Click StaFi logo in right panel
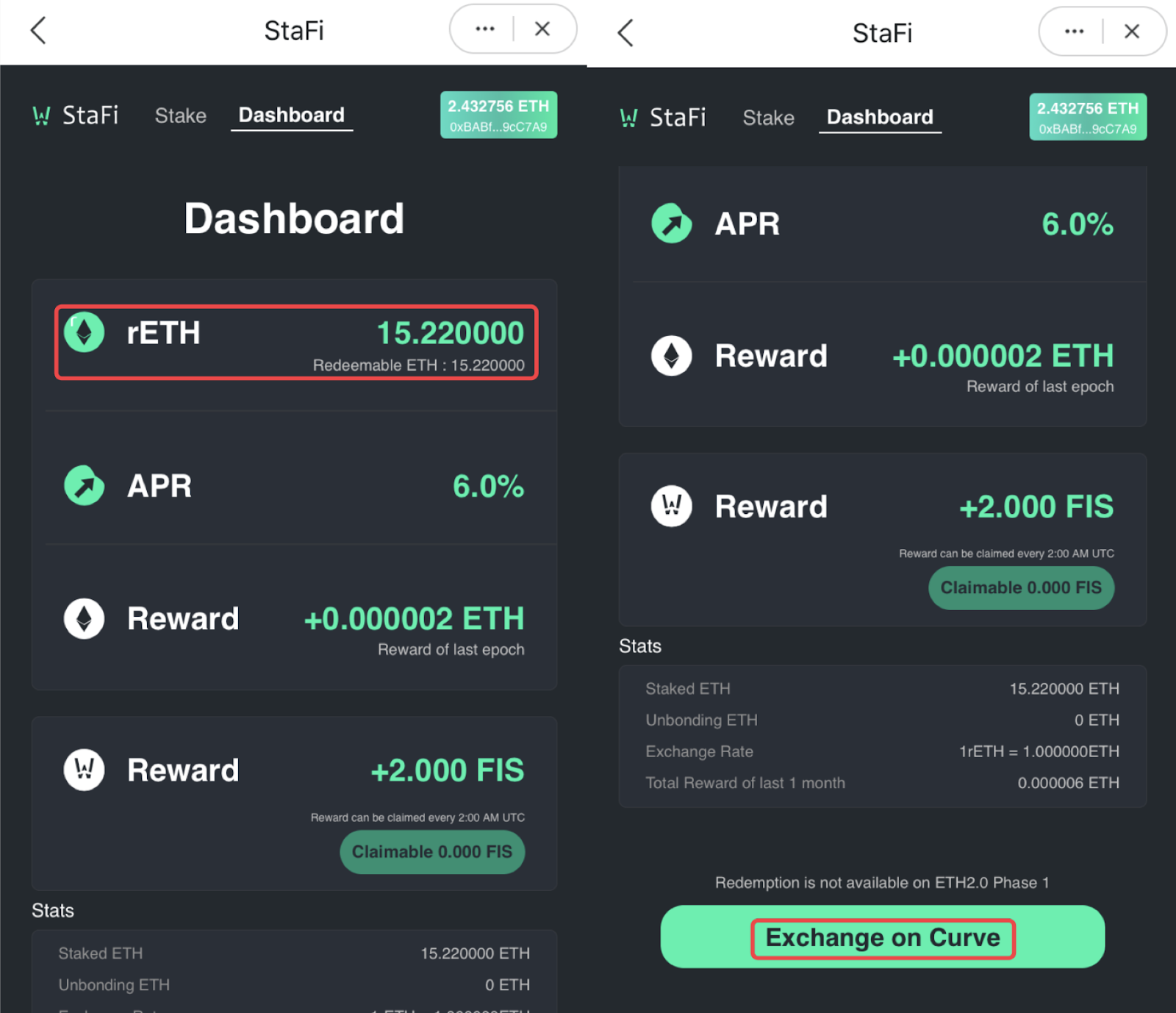Image resolution: width=1176 pixels, height=1013 pixels. coord(663,118)
